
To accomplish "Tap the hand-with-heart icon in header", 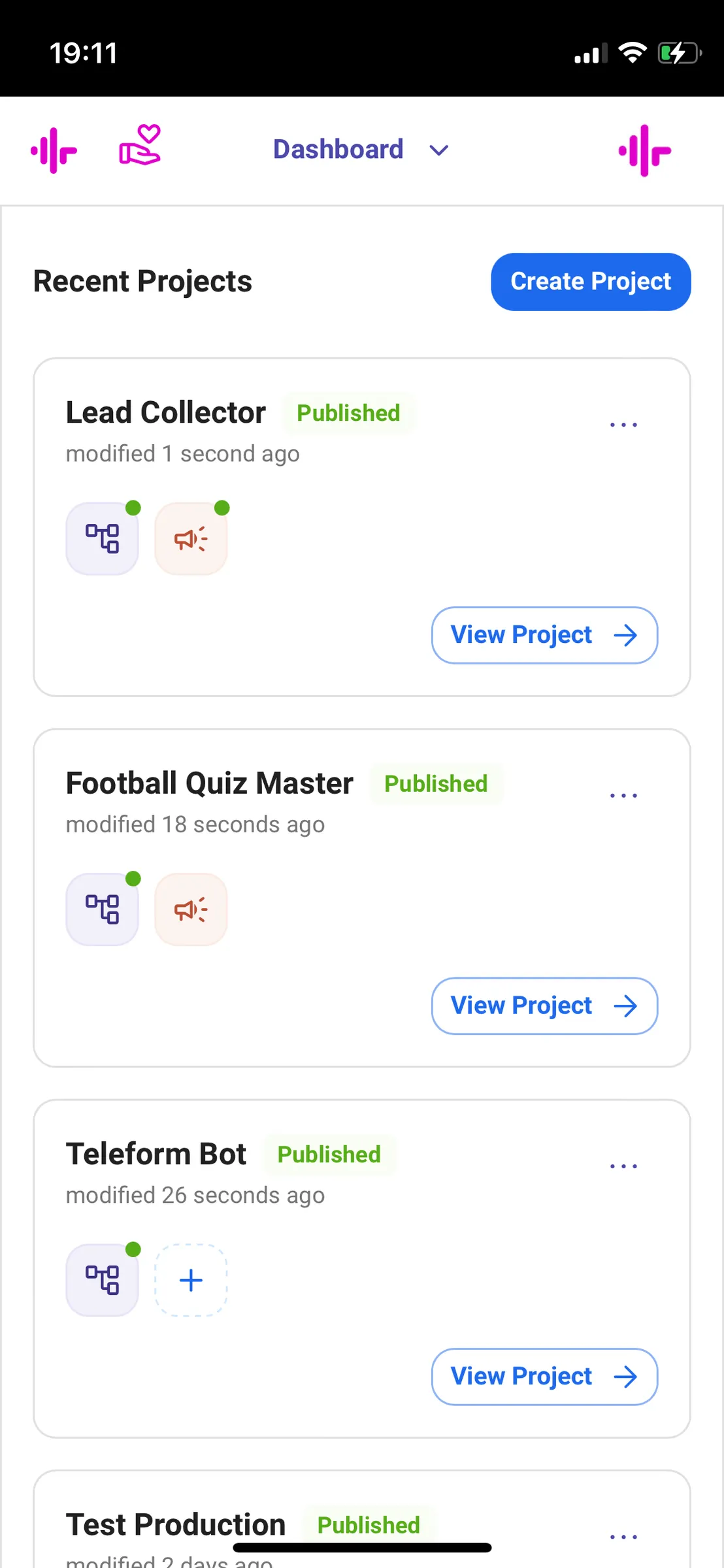I will pyautogui.click(x=140, y=146).
